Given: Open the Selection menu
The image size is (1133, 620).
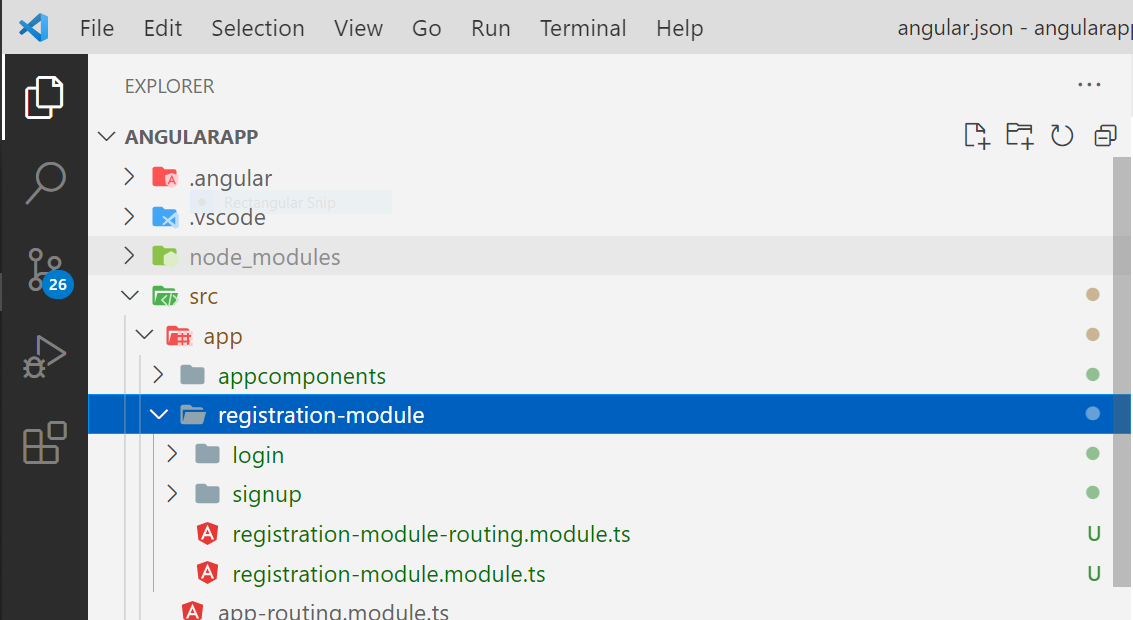Looking at the screenshot, I should (x=258, y=28).
